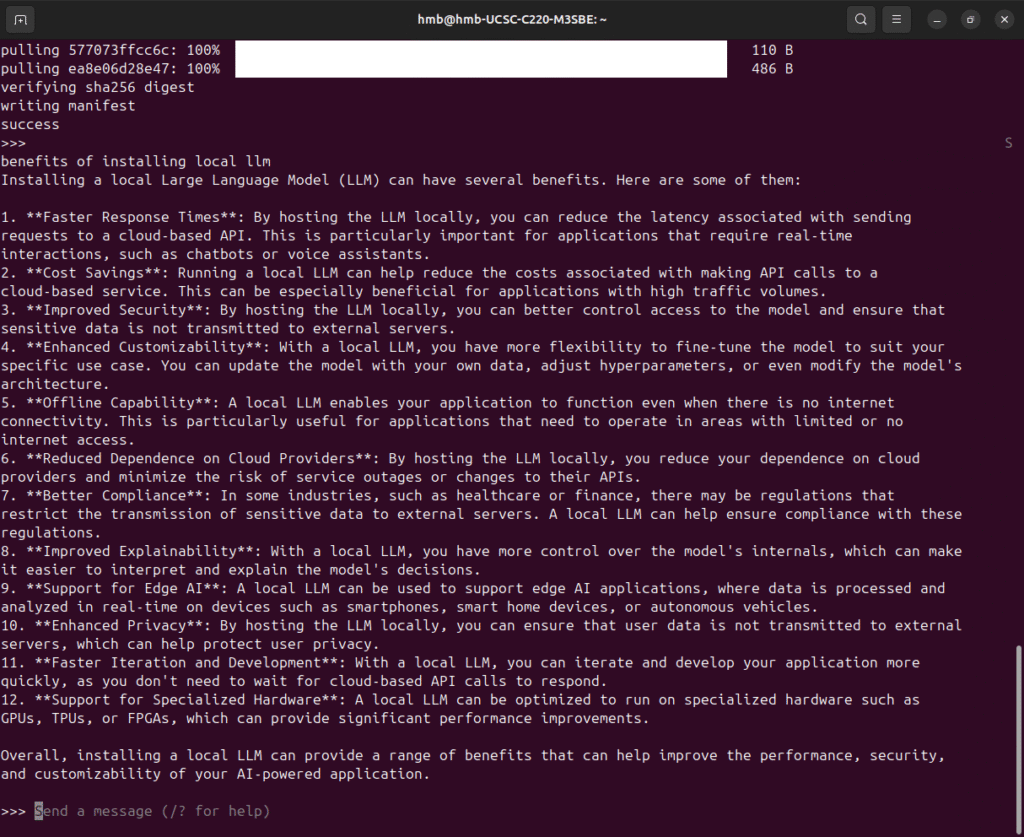Click the 'writing manifest' line
This screenshot has height=837, width=1024.
(68, 106)
